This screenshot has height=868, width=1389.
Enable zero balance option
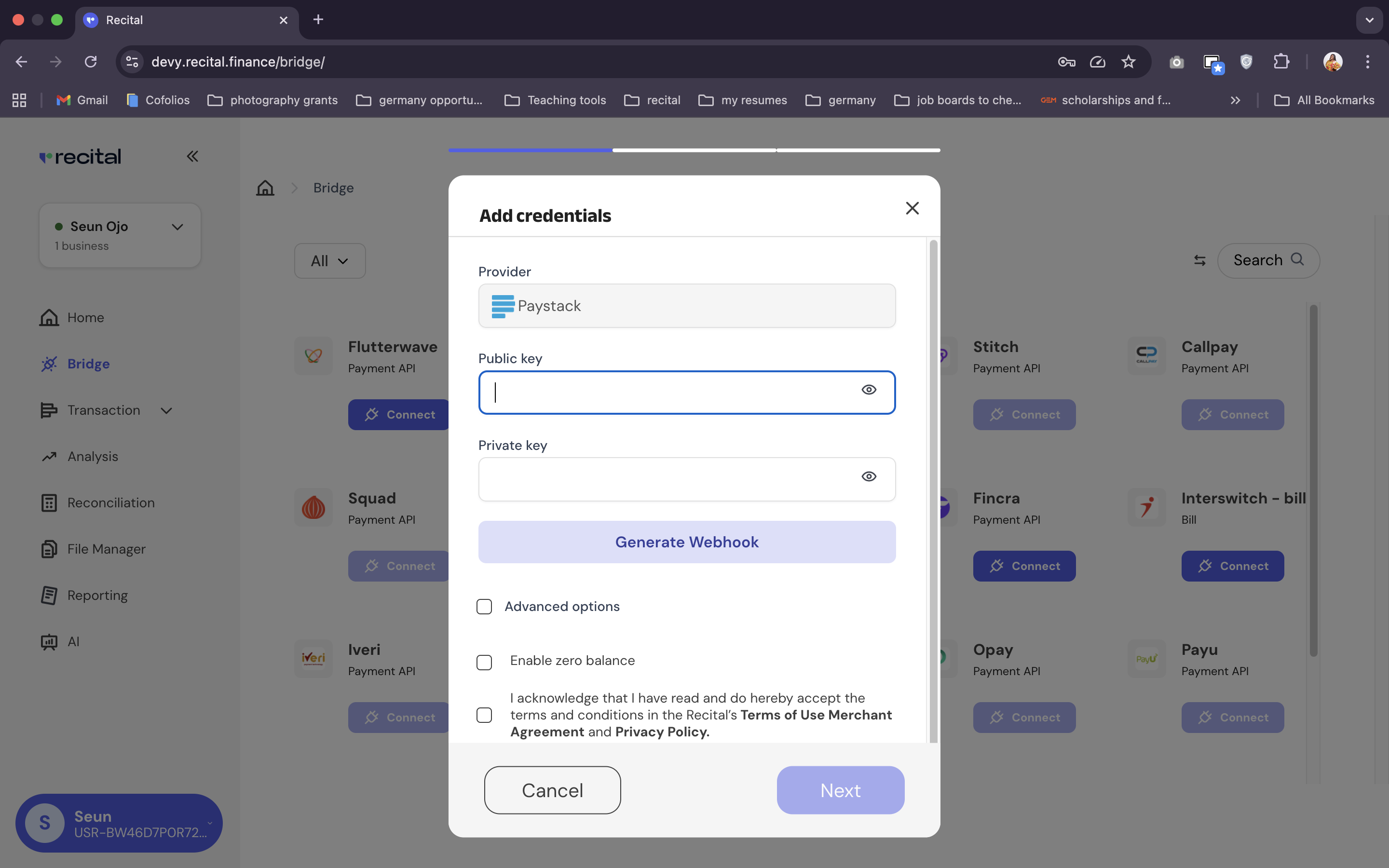pos(484,662)
